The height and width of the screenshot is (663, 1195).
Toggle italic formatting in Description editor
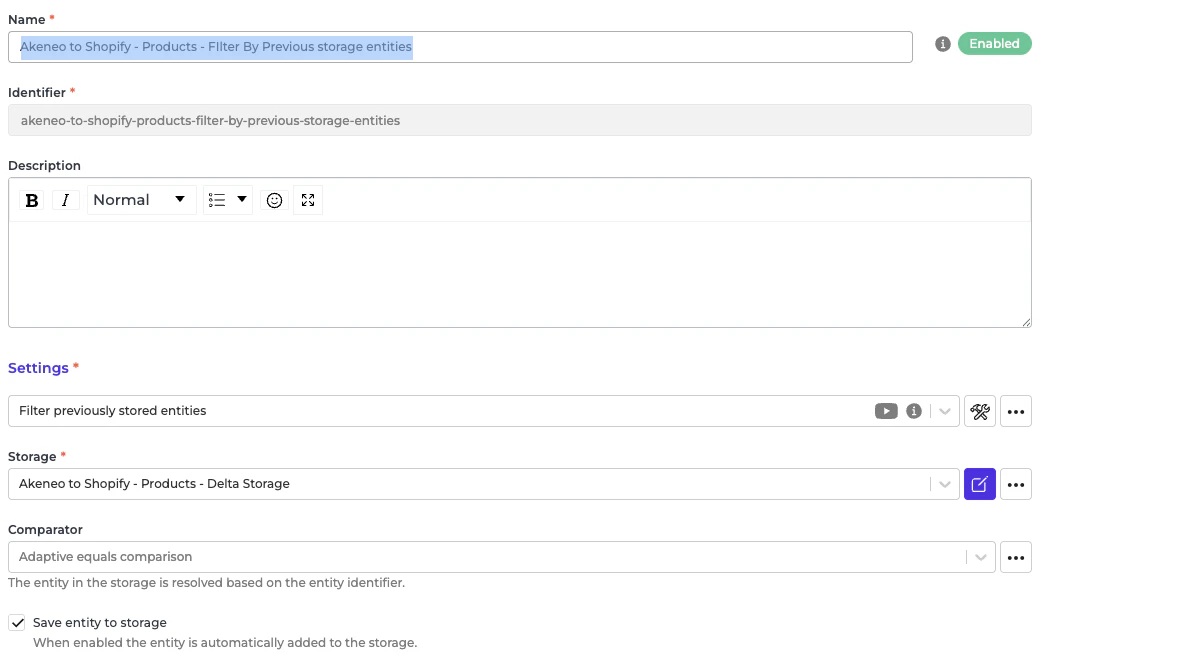pyautogui.click(x=66, y=200)
